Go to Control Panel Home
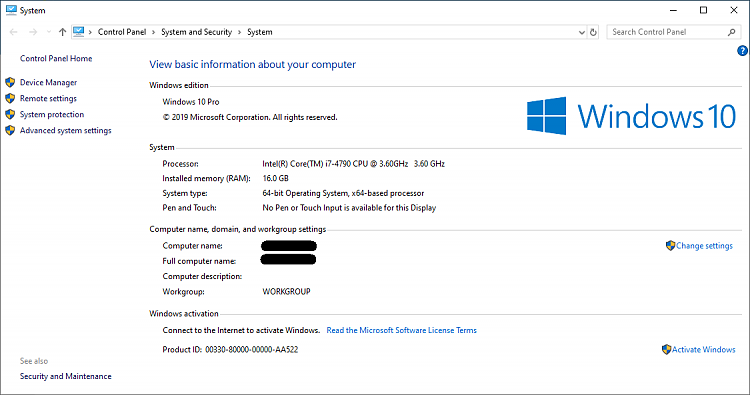Viewport: 750px width, 395px height. click(56, 58)
